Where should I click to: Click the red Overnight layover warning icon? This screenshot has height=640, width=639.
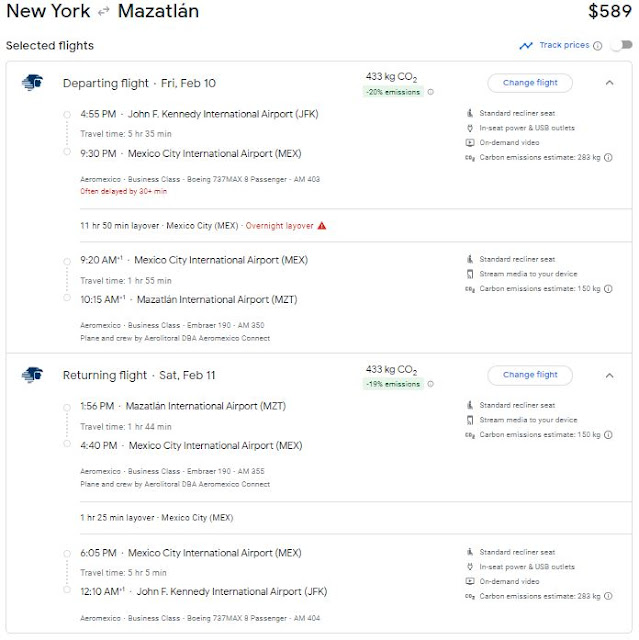[322, 226]
